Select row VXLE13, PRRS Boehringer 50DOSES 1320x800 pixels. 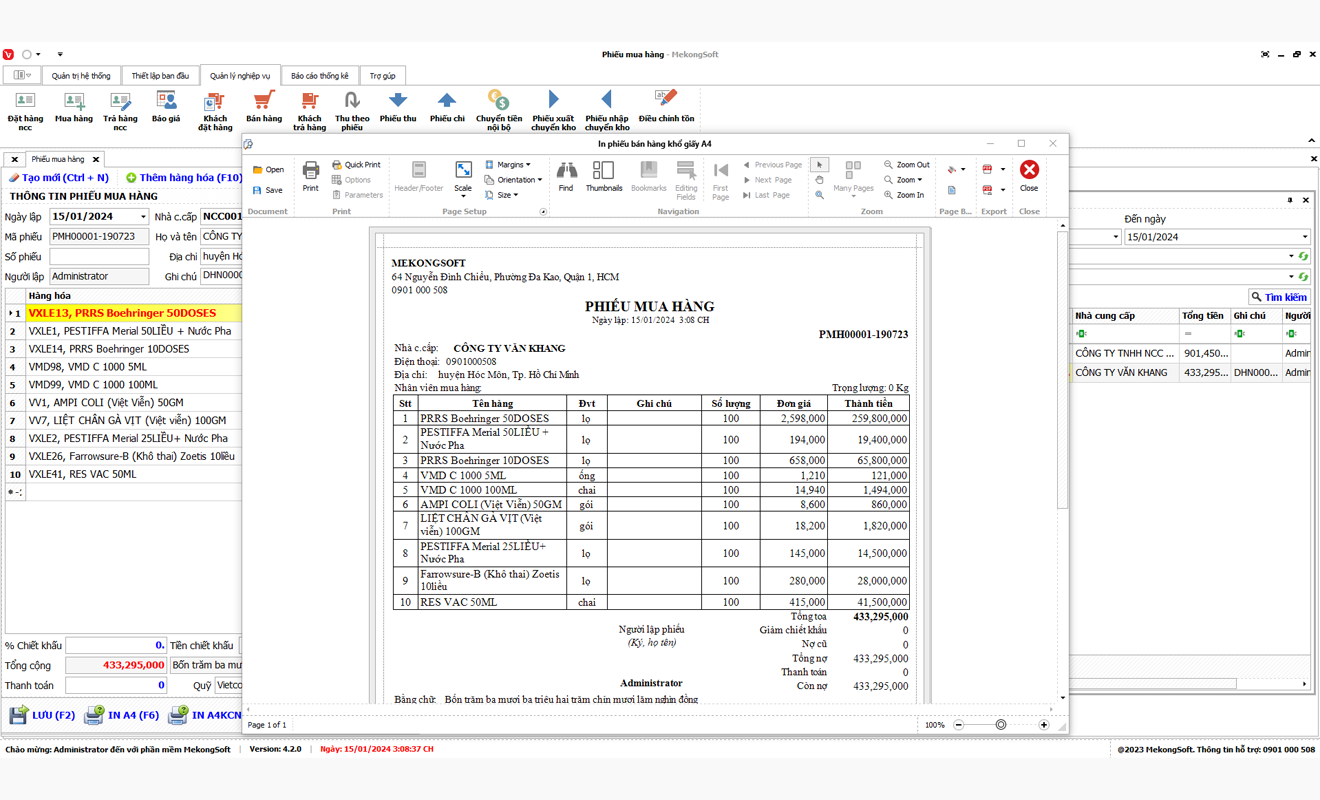124,313
